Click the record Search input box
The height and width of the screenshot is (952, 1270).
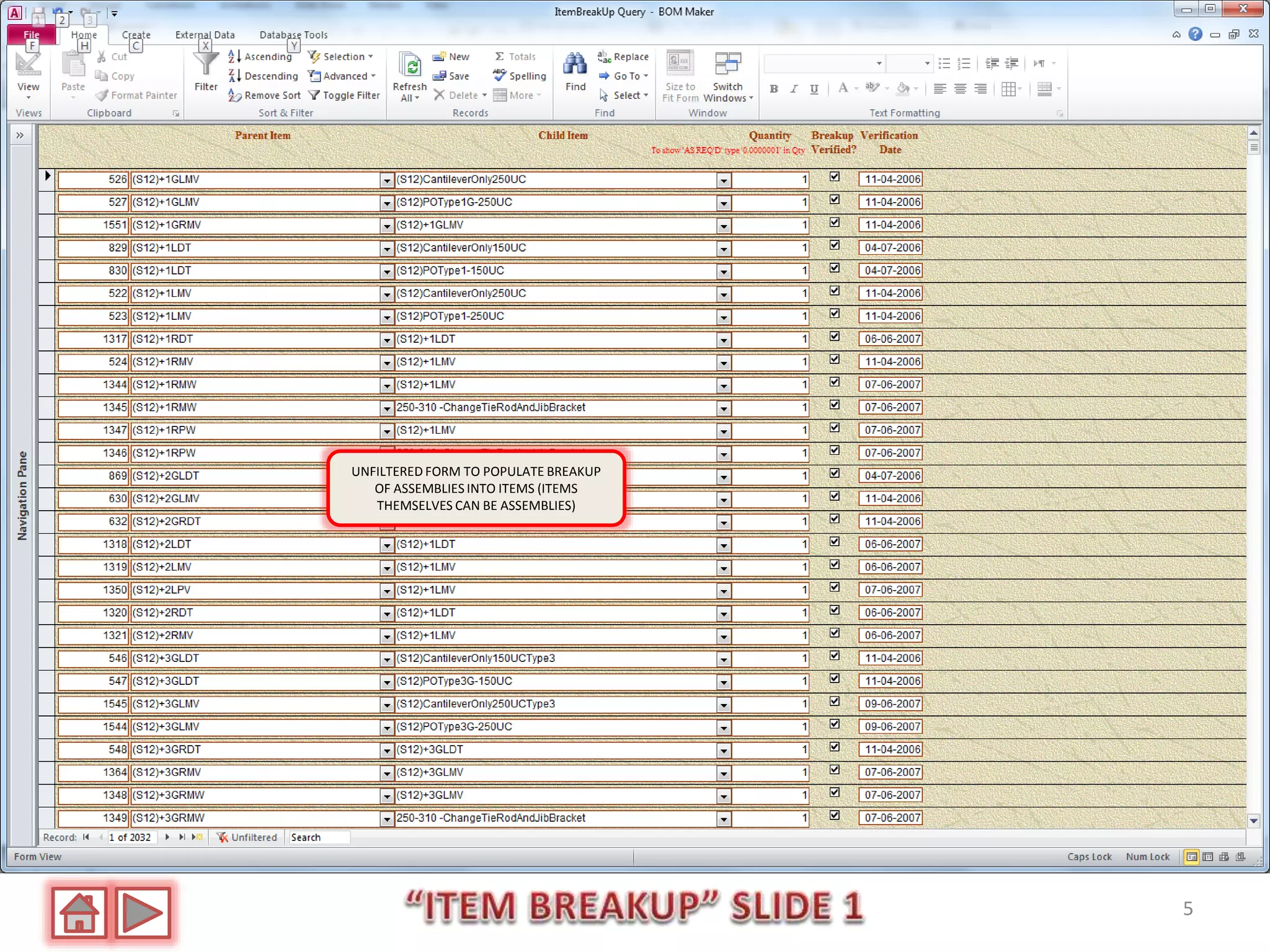[319, 837]
